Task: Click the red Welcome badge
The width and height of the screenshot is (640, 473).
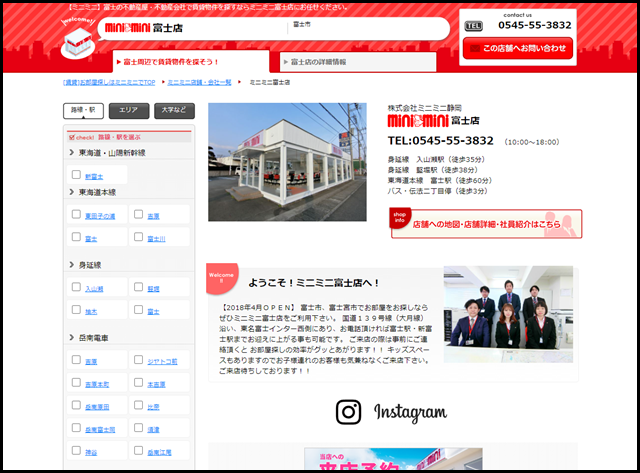Action: [x=222, y=278]
